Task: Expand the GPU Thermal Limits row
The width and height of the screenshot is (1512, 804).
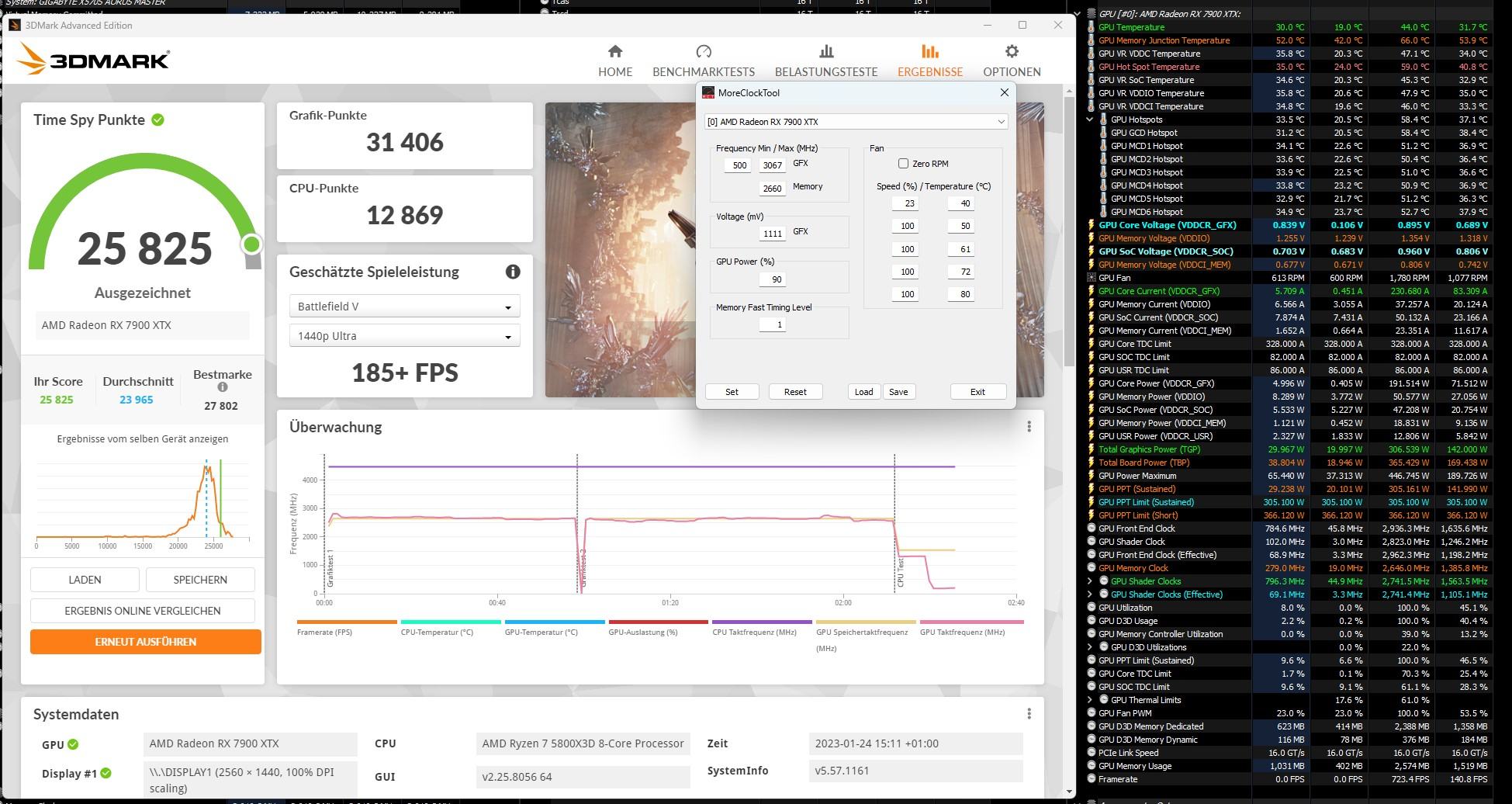Action: pos(1089,700)
